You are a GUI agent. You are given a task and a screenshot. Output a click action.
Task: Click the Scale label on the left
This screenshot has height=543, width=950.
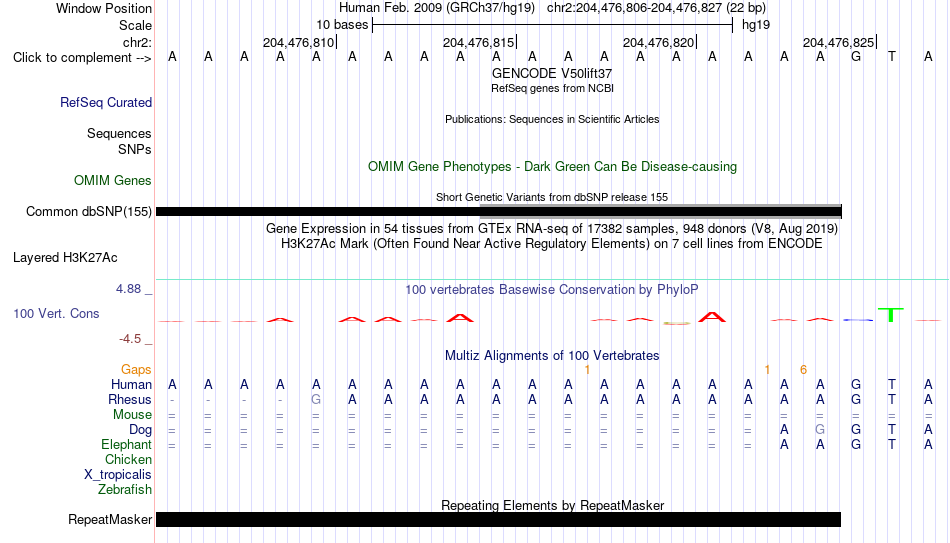click(135, 25)
